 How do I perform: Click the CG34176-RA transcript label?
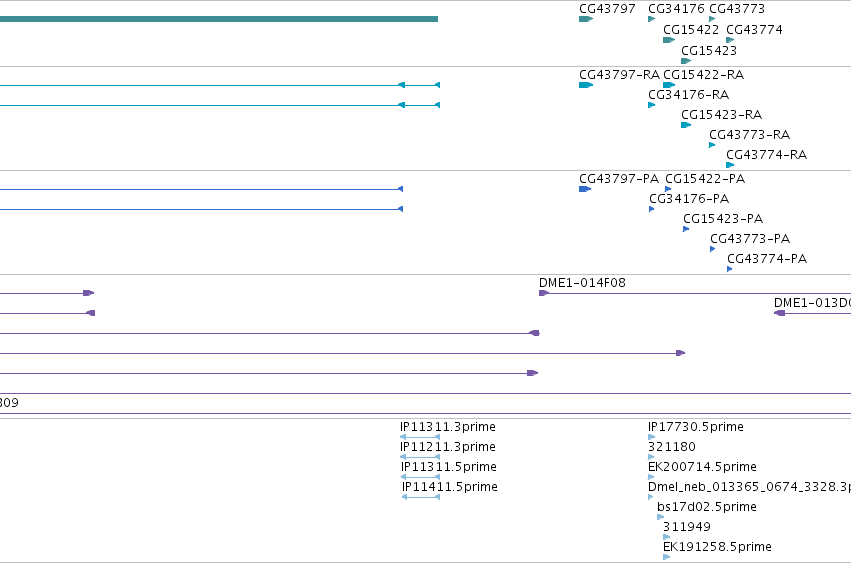(x=688, y=95)
